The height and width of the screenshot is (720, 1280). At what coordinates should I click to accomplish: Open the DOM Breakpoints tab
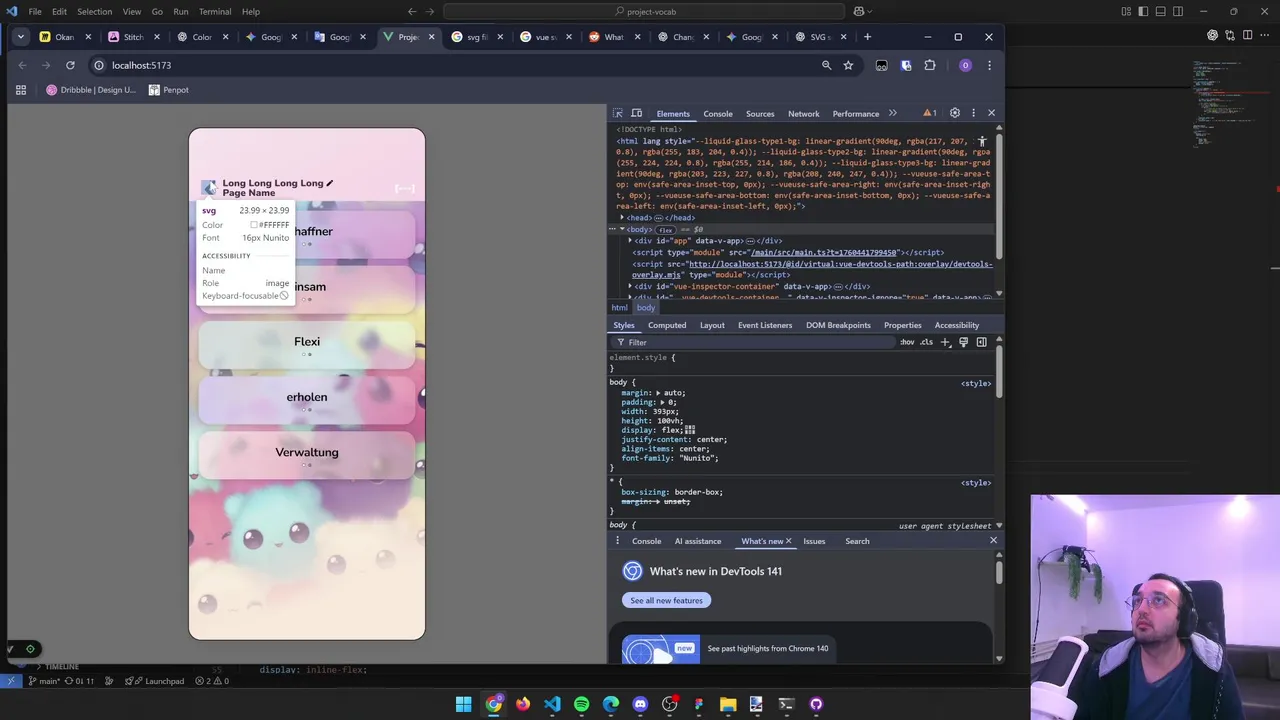pyautogui.click(x=838, y=325)
